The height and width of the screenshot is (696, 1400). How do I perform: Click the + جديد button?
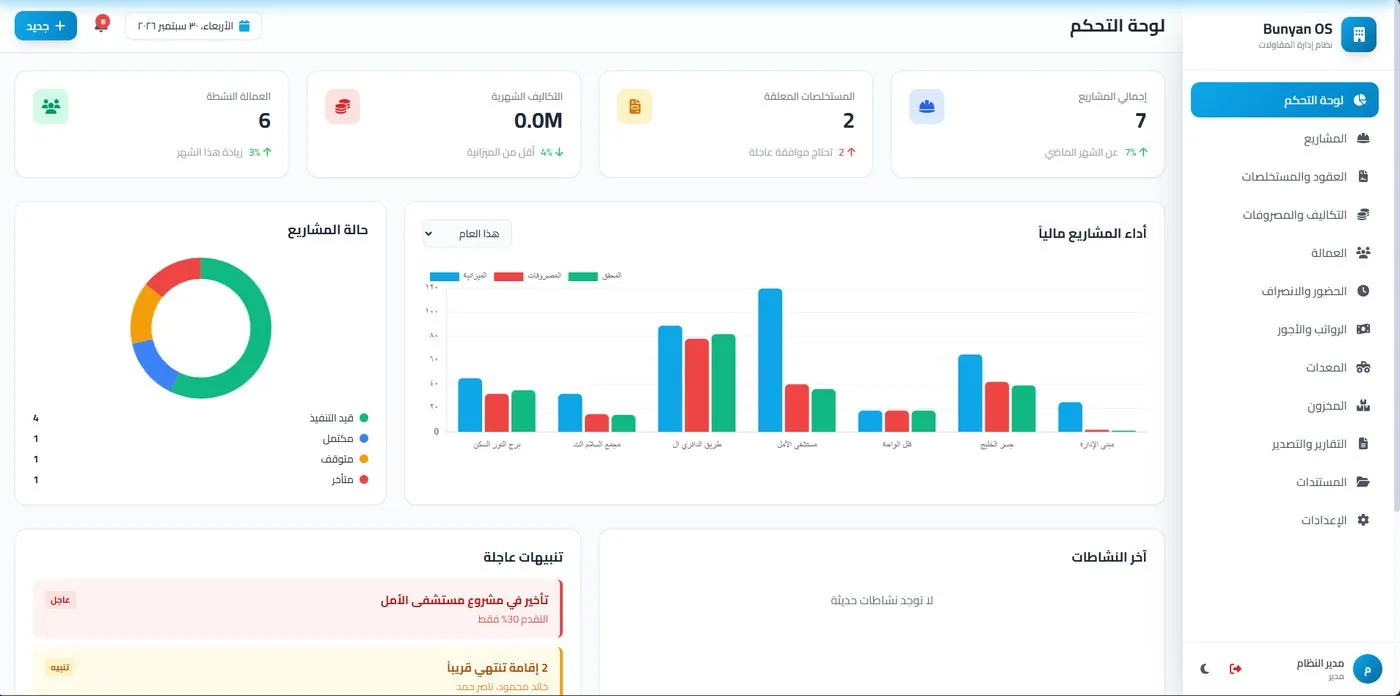46,25
